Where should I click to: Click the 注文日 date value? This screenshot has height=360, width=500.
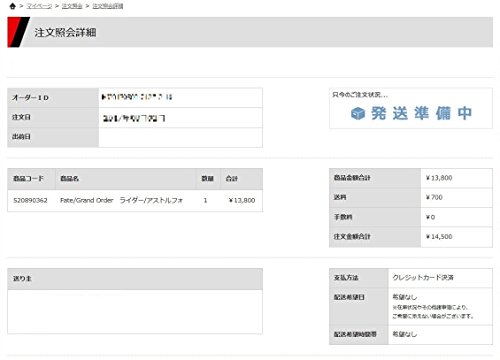[x=134, y=118]
